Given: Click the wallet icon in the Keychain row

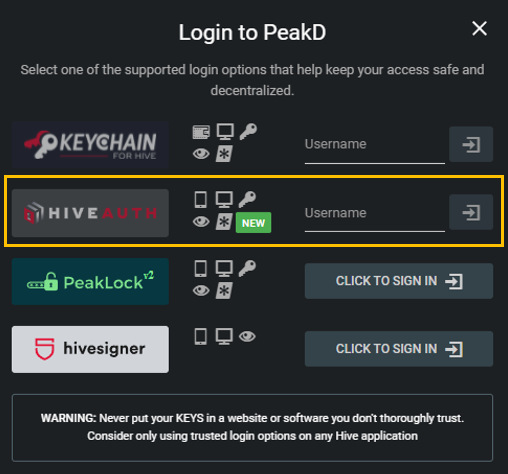Looking at the screenshot, I should [201, 132].
